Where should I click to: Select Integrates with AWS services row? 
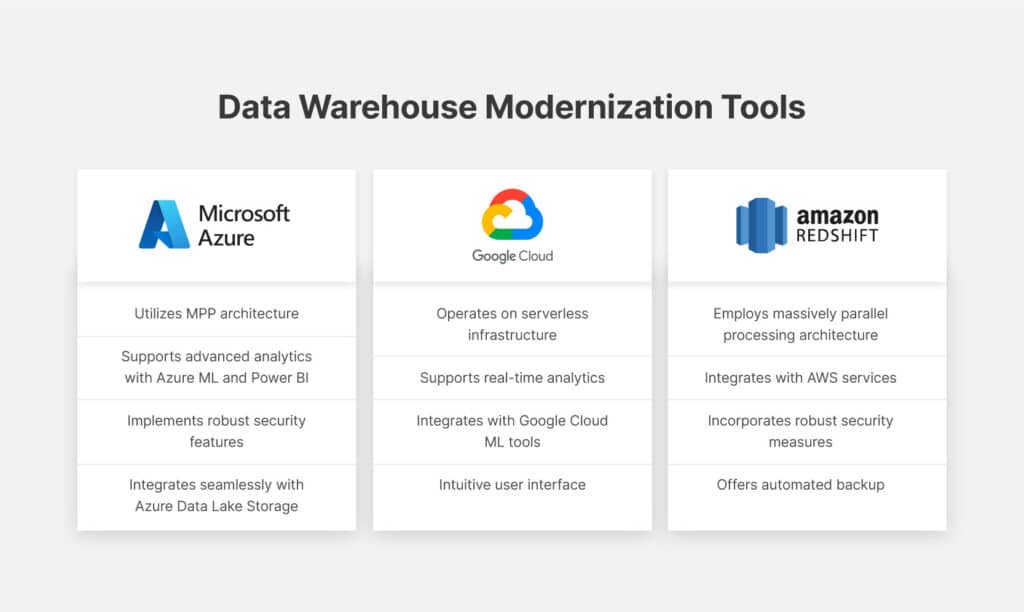[807, 378]
